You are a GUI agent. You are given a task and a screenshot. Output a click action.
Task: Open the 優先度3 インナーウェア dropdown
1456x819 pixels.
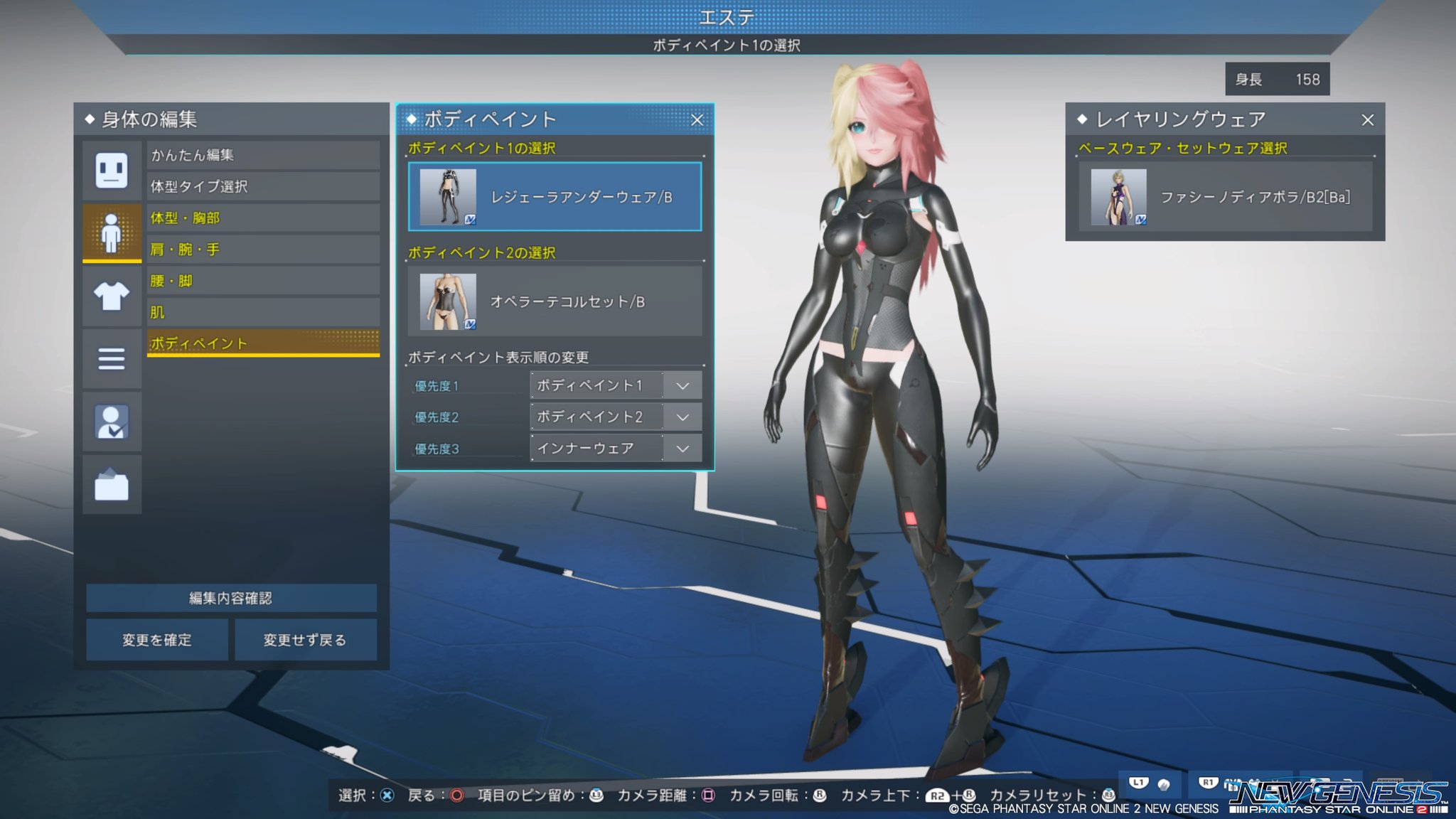point(616,448)
